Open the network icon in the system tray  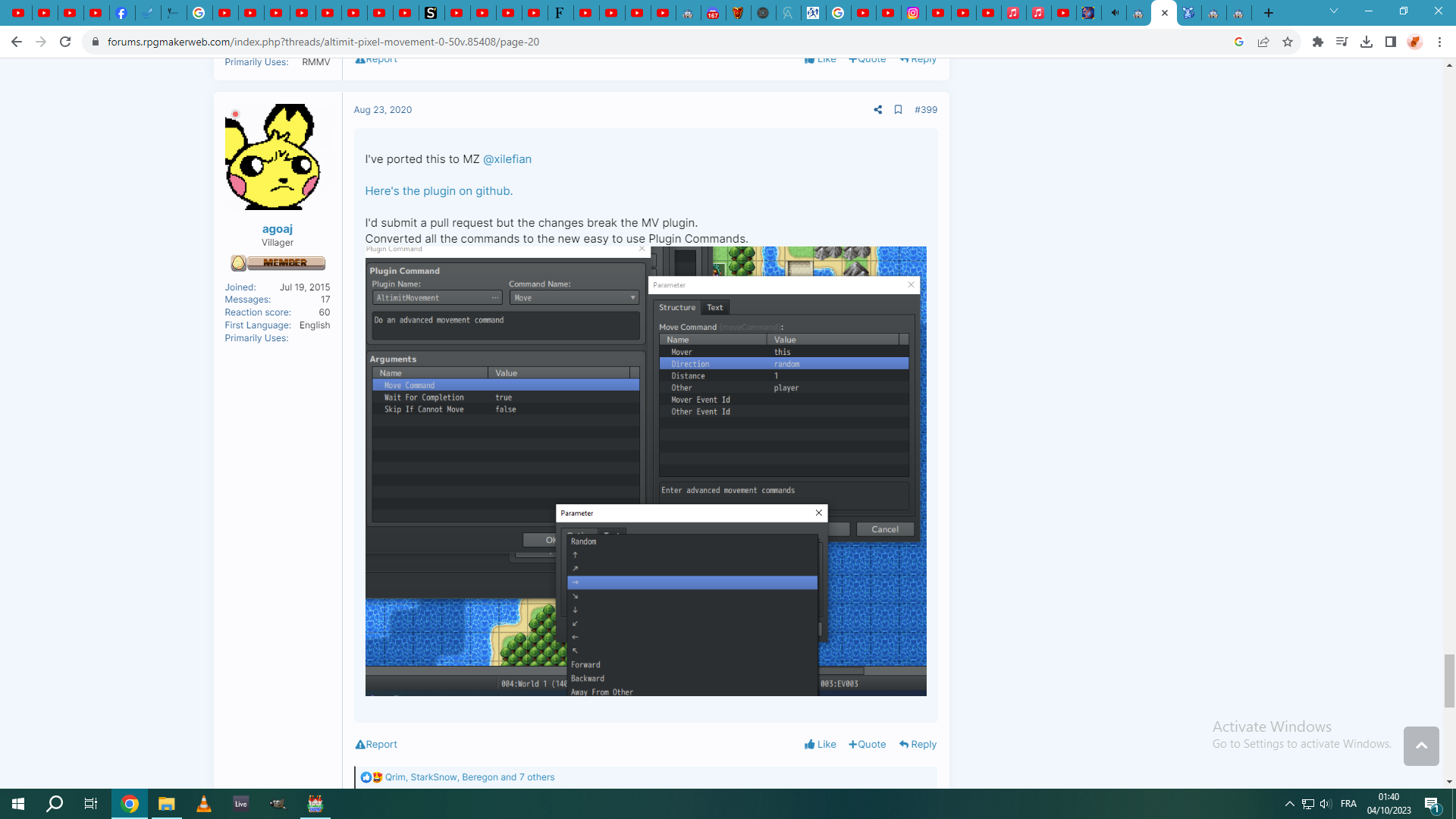coord(1307,804)
